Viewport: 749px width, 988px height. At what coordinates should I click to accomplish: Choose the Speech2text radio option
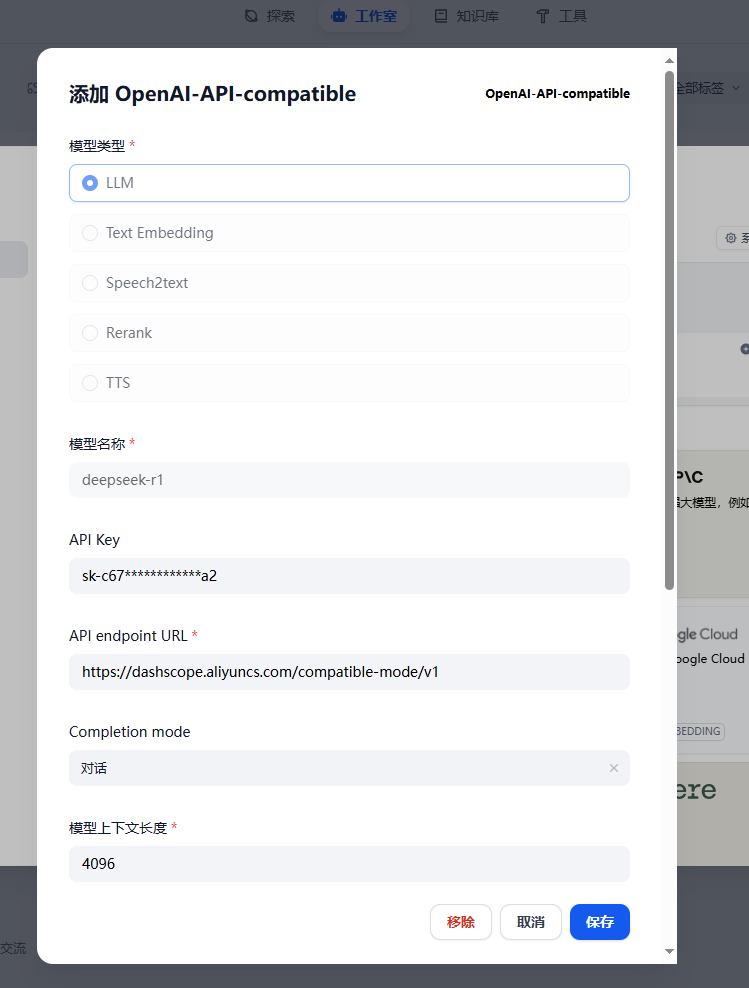click(90, 283)
